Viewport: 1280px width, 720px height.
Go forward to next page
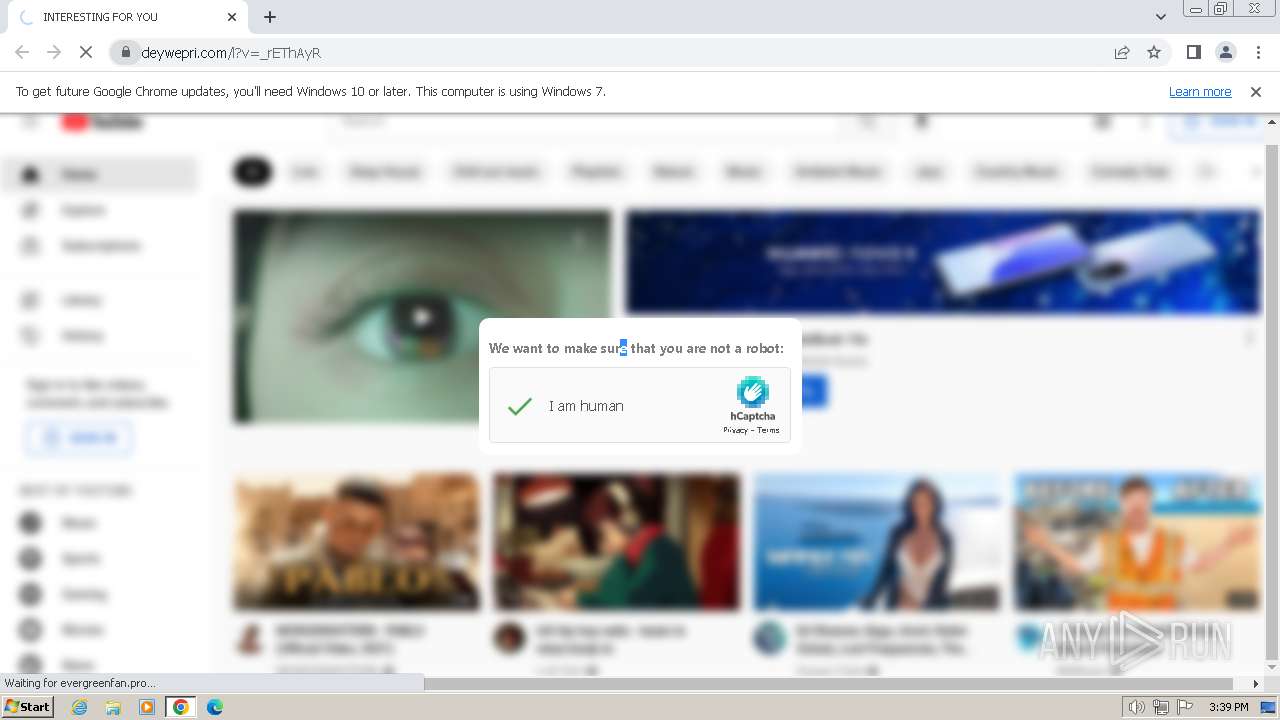(x=54, y=52)
